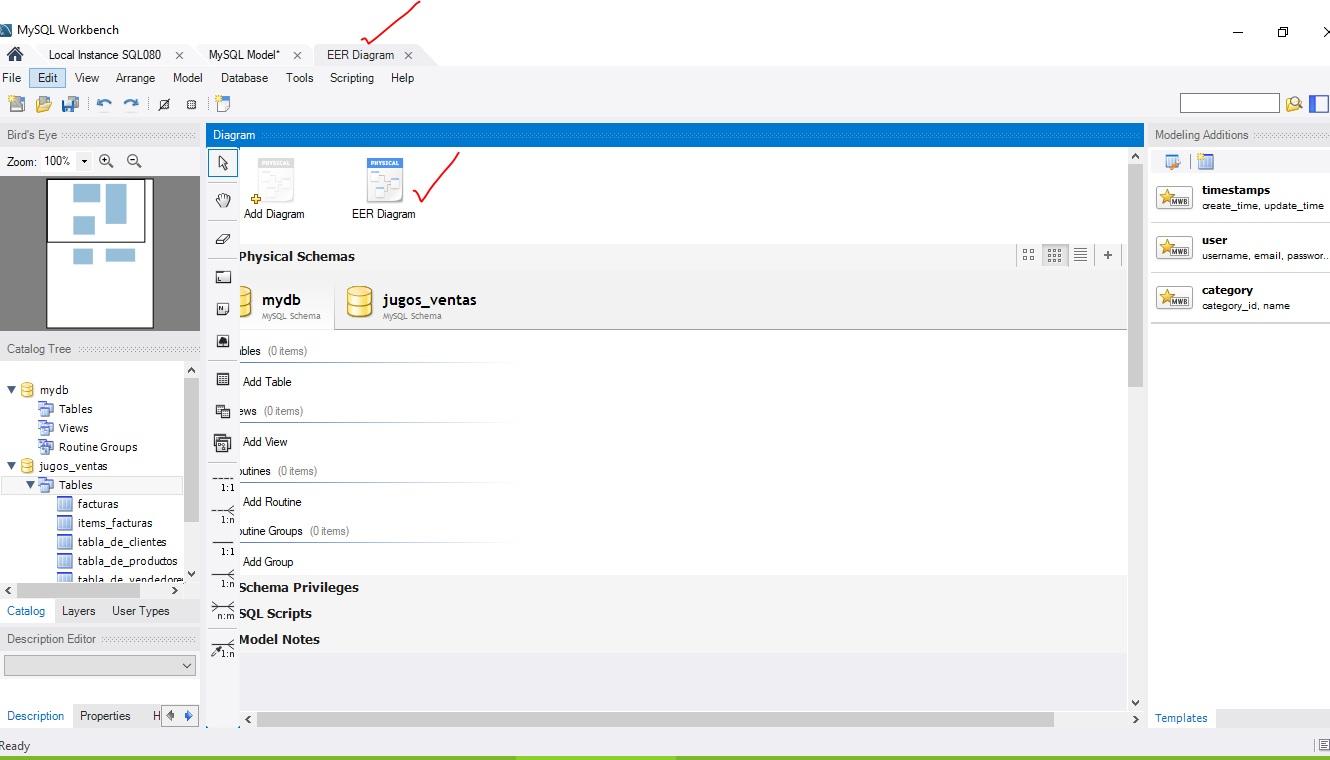Click the toolbar search input field
This screenshot has height=760, width=1330.
point(1229,103)
